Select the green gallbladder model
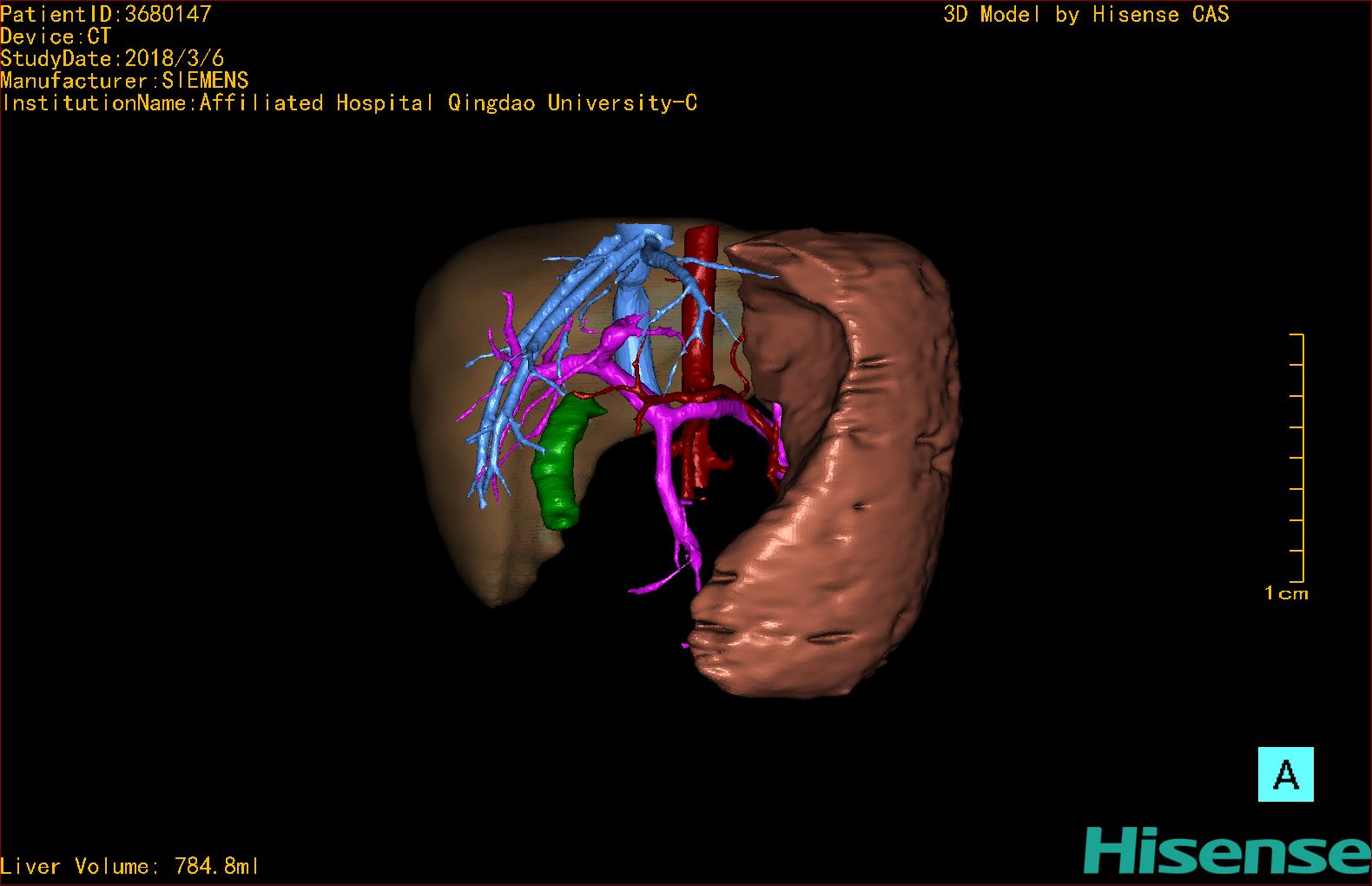1372x886 pixels. click(x=557, y=466)
